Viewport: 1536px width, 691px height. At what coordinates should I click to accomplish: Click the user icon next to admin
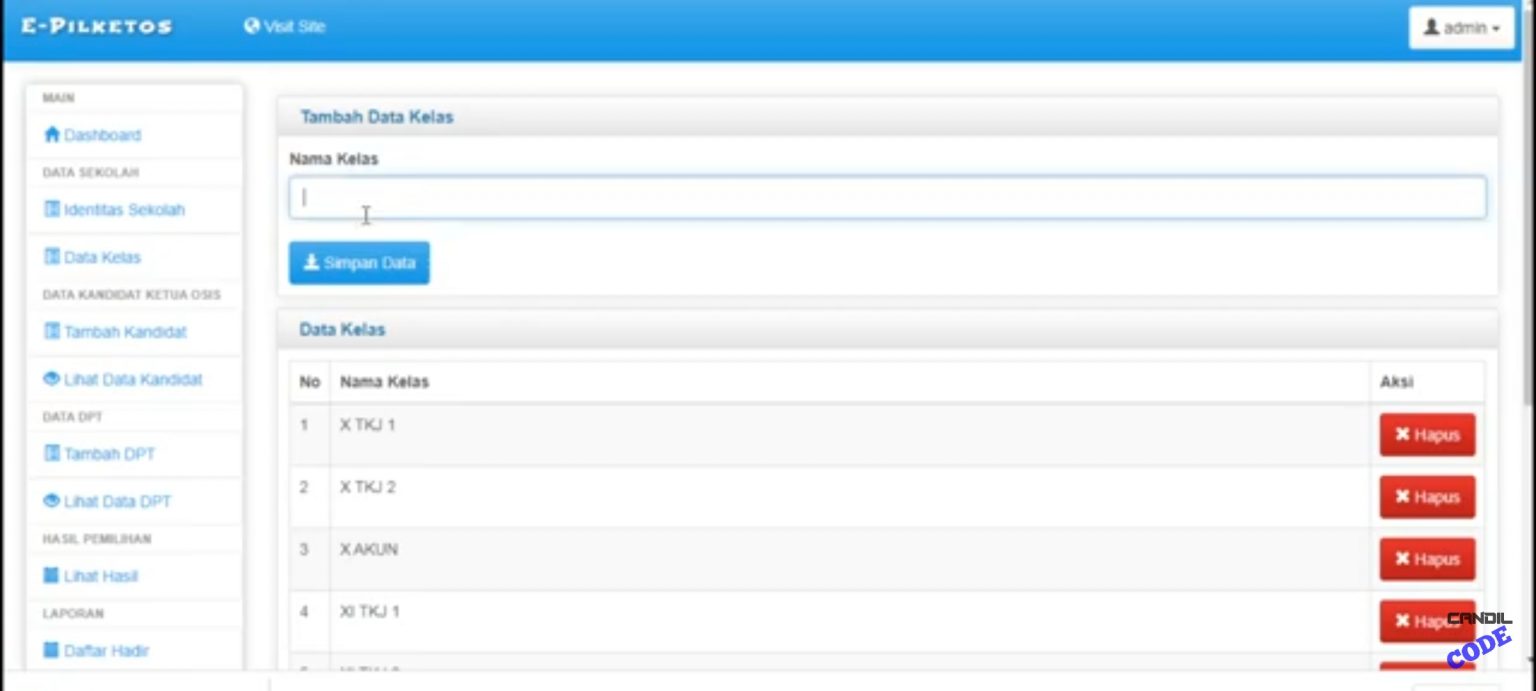pyautogui.click(x=1432, y=27)
